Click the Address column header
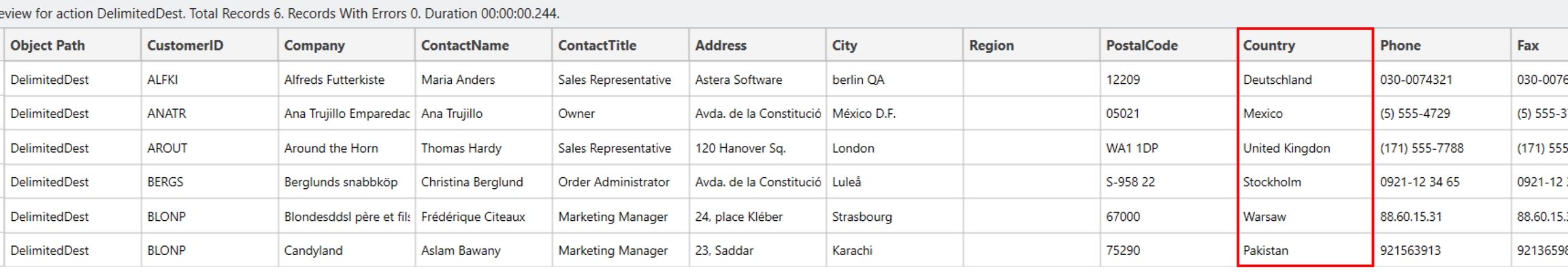 721,46
